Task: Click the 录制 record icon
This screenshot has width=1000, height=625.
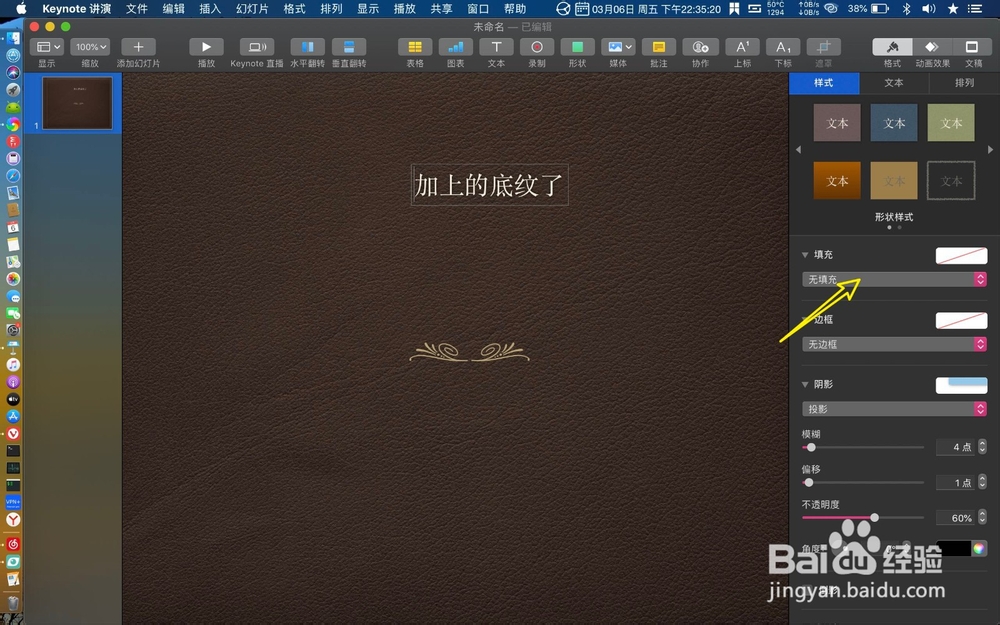Action: pyautogui.click(x=537, y=47)
